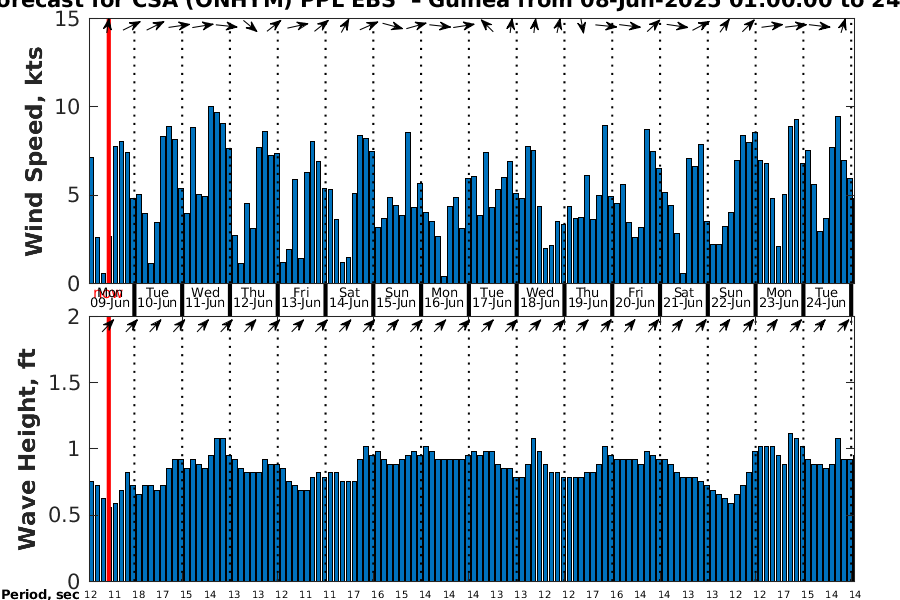Viewport: 900px width, 600px height.
Task: Select the 'Sun 15-Jun' date label
Action: [x=397, y=298]
